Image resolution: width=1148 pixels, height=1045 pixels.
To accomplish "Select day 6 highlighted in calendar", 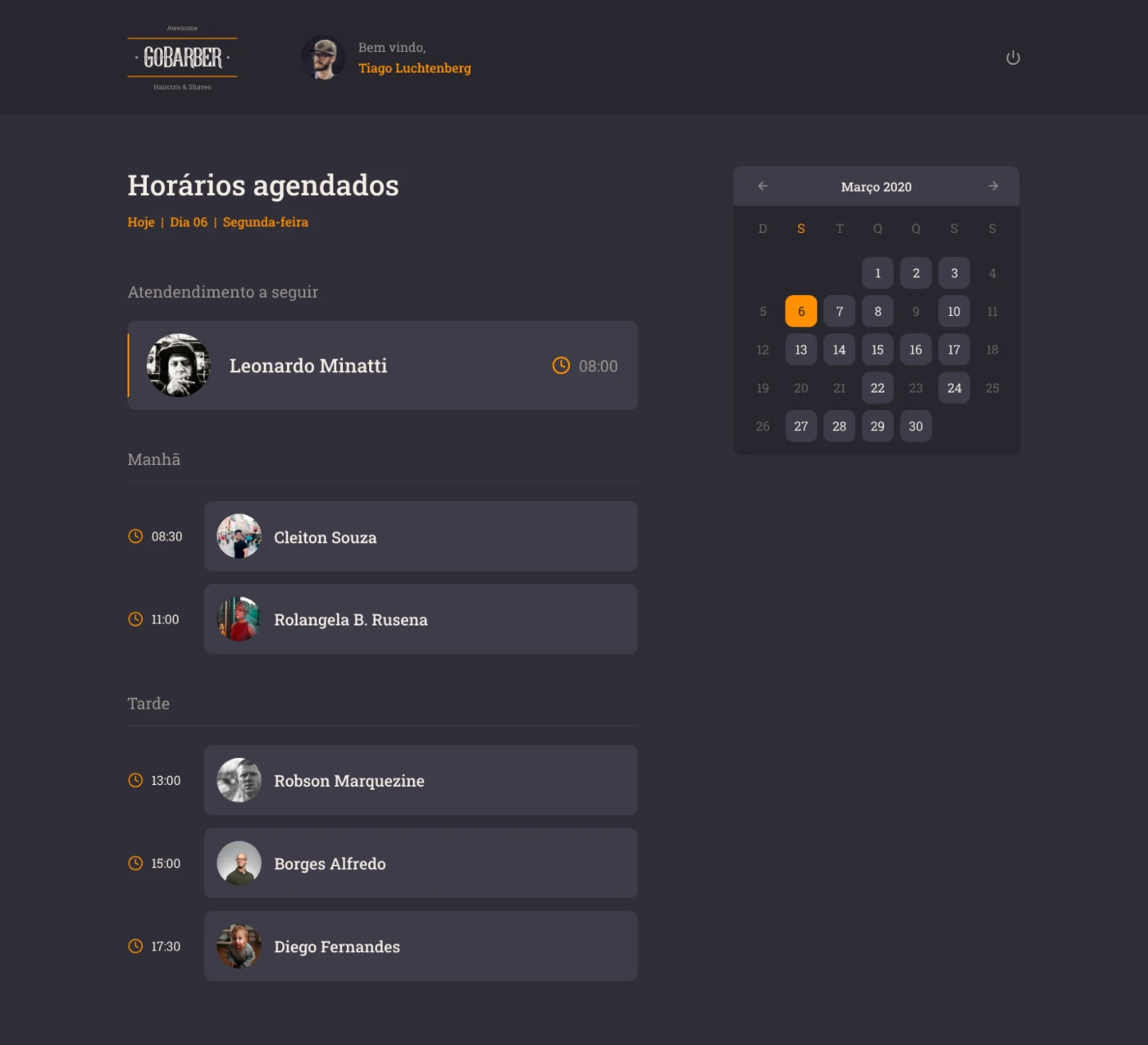I will 801,312.
